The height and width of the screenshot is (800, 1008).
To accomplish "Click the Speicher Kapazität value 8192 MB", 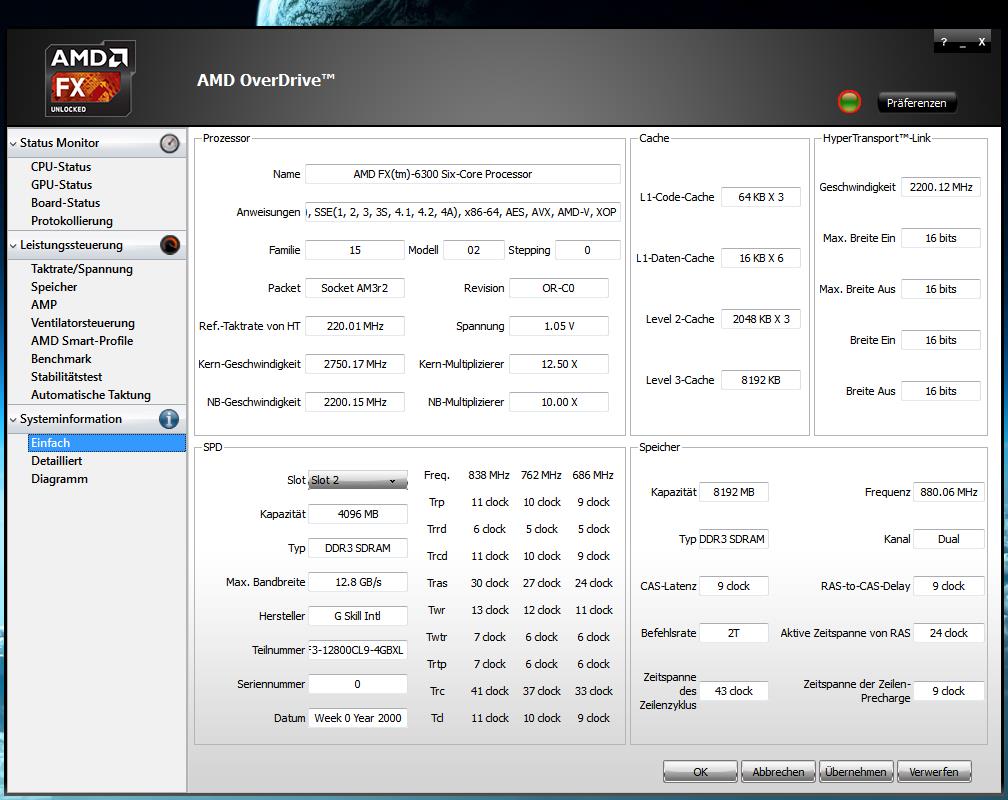I will click(734, 492).
